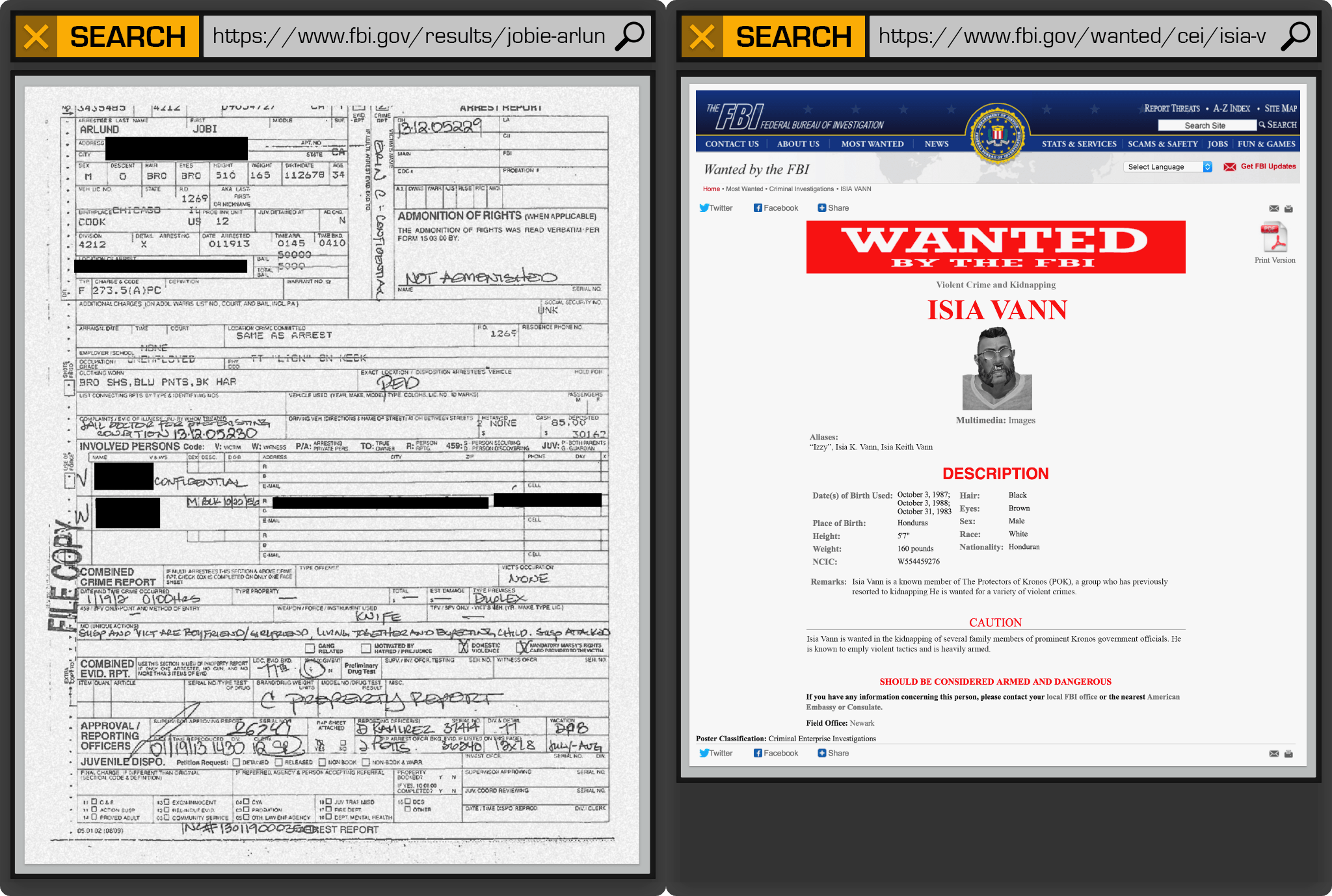Click the Home breadcrumb link
The image size is (1332, 896).
tap(711, 189)
